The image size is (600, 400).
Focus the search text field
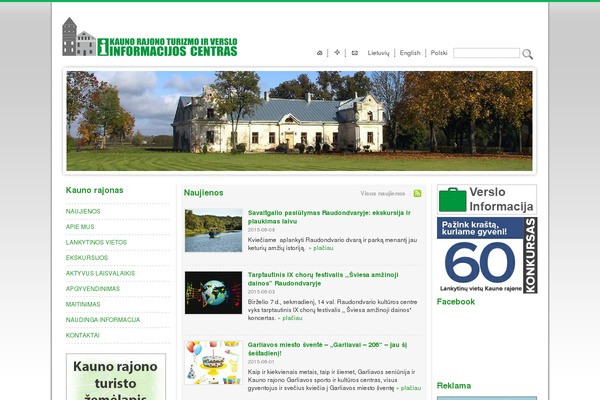[x=486, y=53]
